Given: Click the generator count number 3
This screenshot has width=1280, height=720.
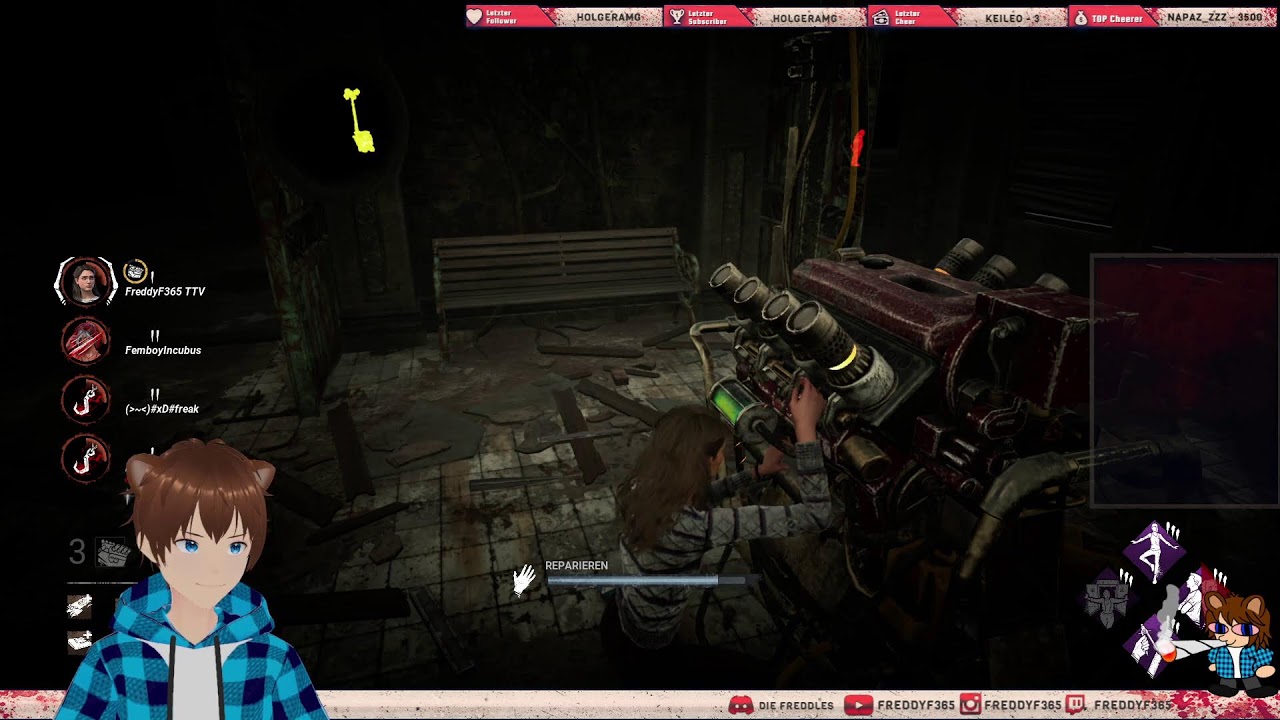Looking at the screenshot, I should (x=77, y=552).
